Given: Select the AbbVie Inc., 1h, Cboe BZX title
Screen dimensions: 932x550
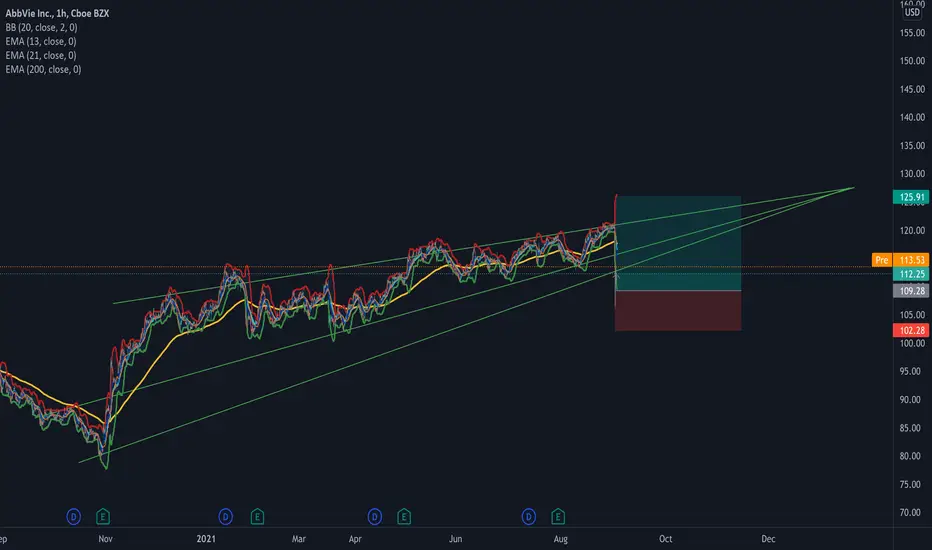Looking at the screenshot, I should (x=57, y=13).
